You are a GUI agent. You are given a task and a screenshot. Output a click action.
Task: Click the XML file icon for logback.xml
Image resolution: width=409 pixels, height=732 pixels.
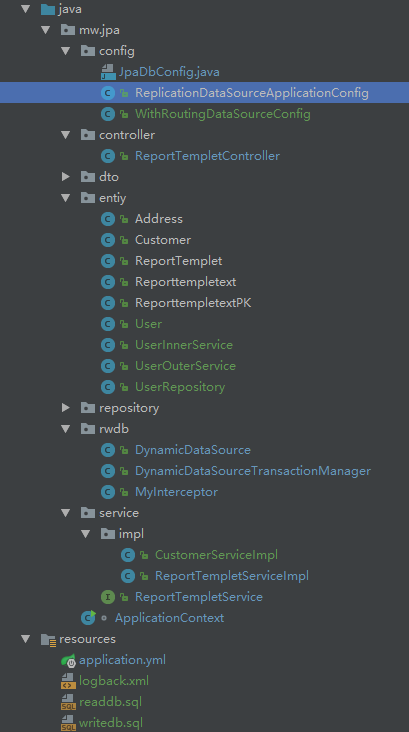(68, 681)
